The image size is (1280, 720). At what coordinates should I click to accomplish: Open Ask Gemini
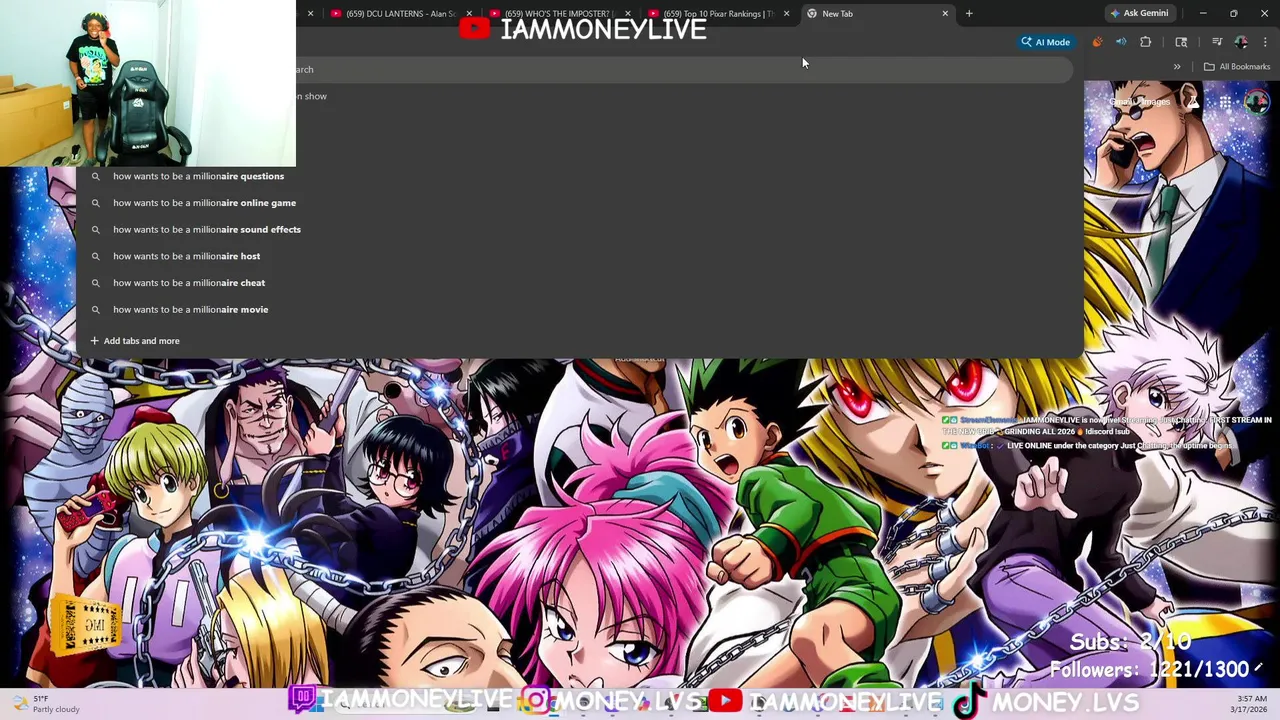(x=1139, y=14)
